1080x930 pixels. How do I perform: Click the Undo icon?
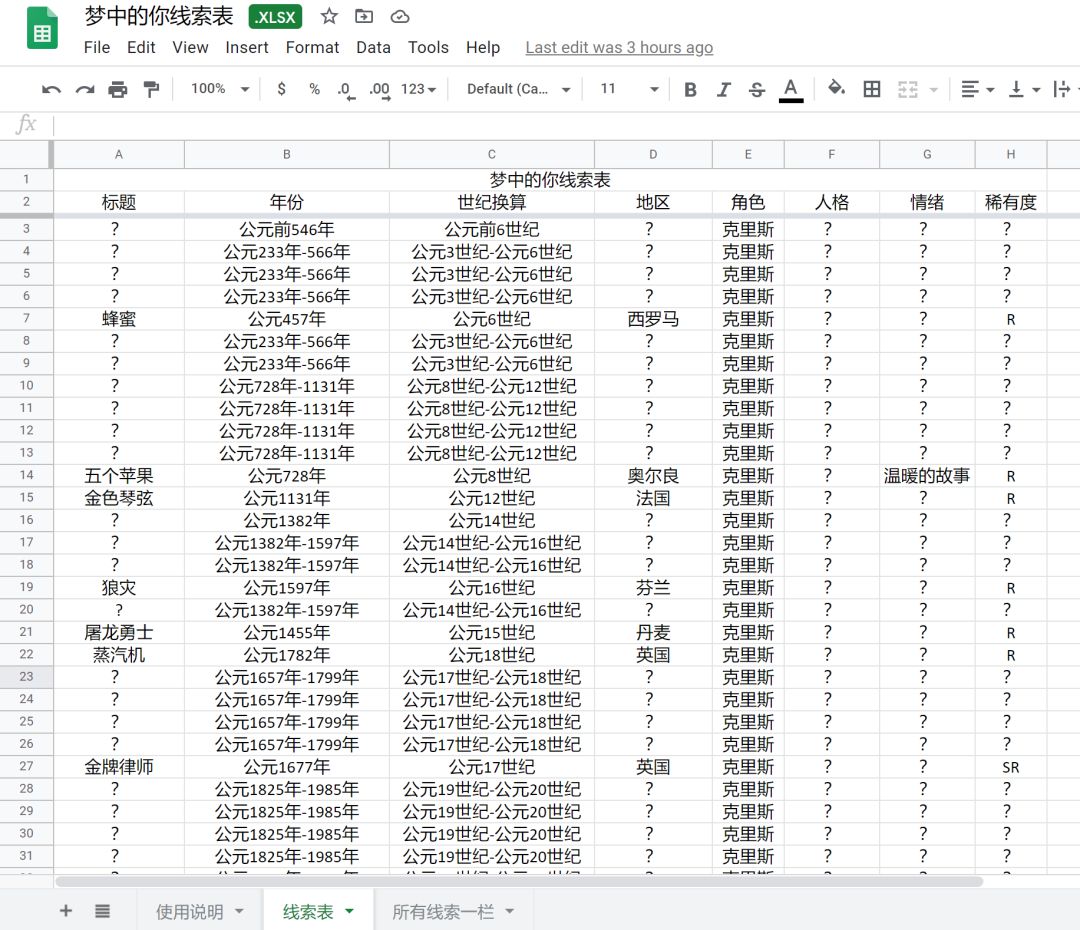[51, 90]
